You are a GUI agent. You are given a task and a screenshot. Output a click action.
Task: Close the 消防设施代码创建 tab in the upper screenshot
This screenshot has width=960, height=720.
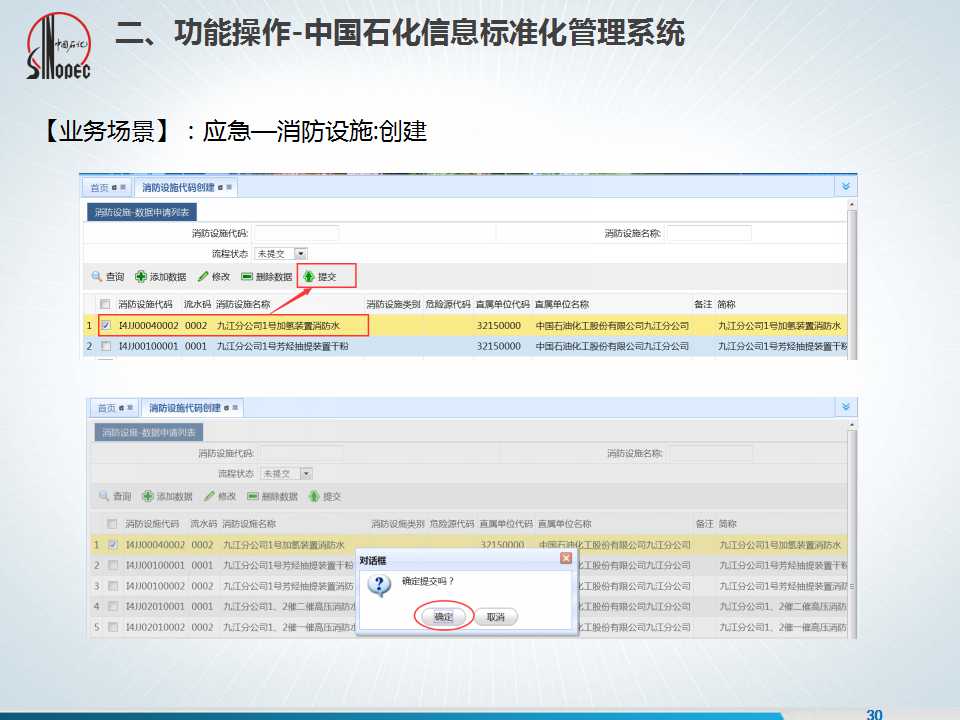229,187
